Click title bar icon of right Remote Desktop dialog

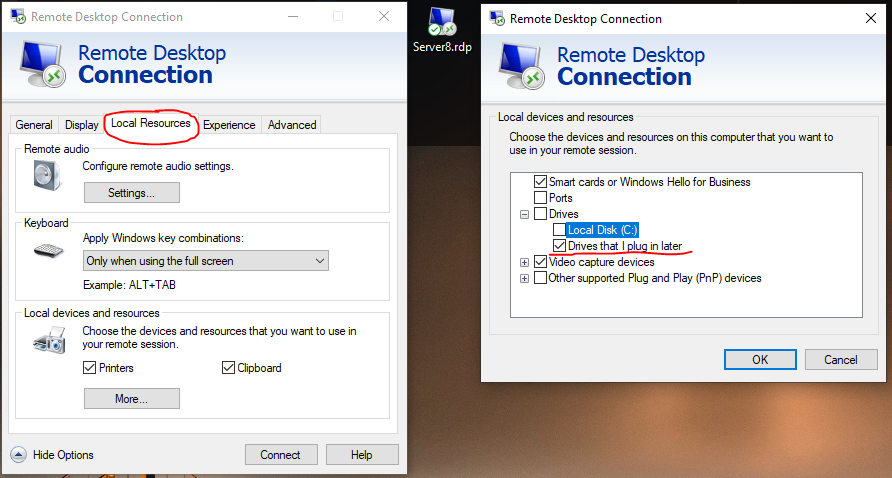tap(497, 19)
